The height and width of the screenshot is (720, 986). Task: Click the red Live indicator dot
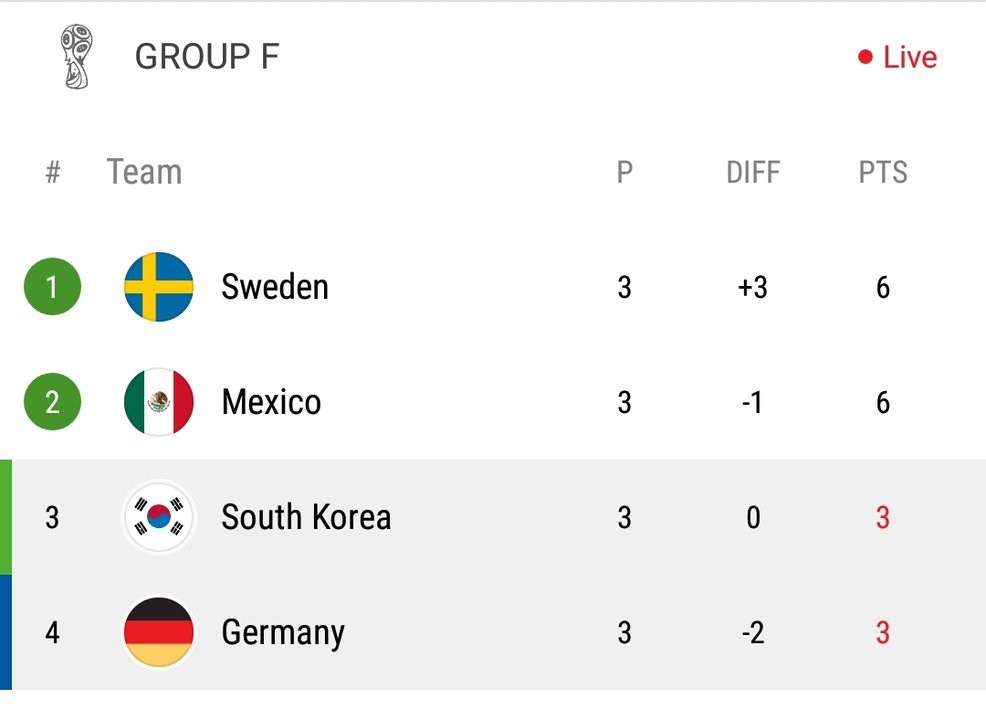pyautogui.click(x=865, y=57)
